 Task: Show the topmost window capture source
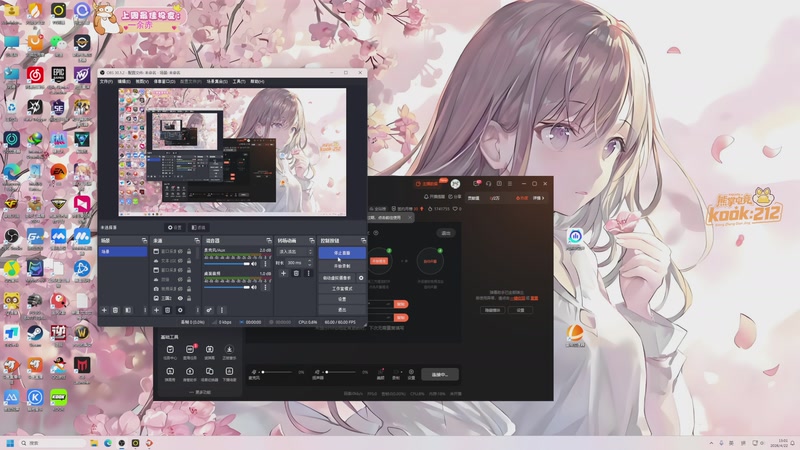coord(180,252)
